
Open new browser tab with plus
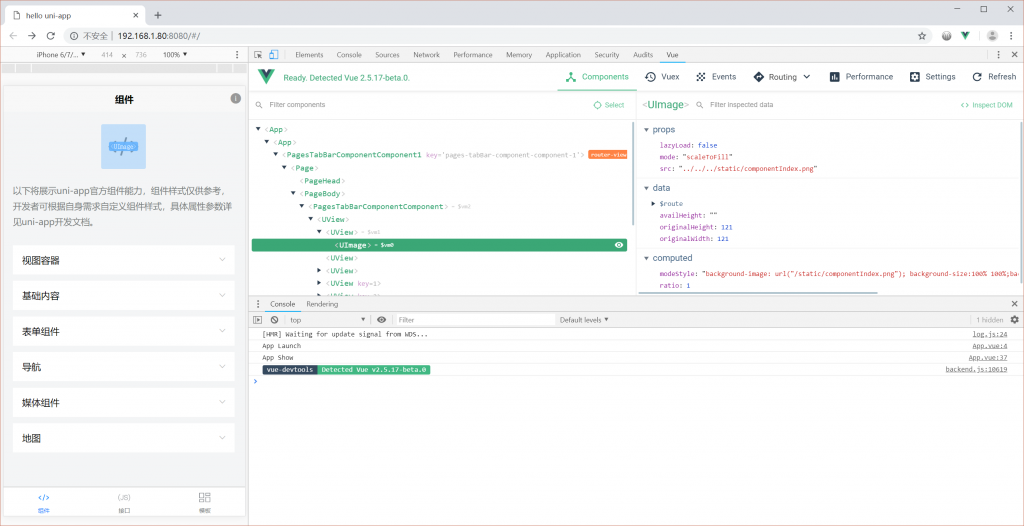coord(157,15)
